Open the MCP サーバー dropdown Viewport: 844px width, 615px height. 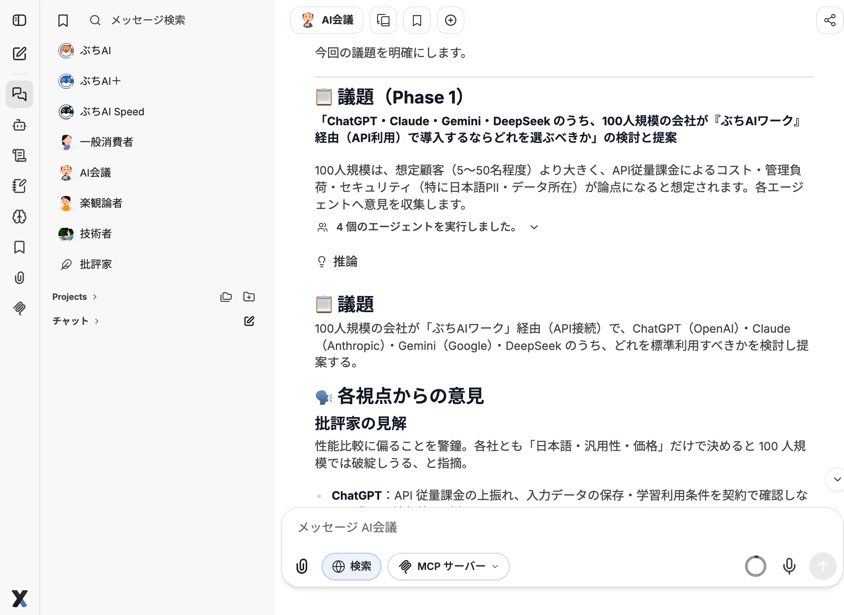(x=448, y=566)
